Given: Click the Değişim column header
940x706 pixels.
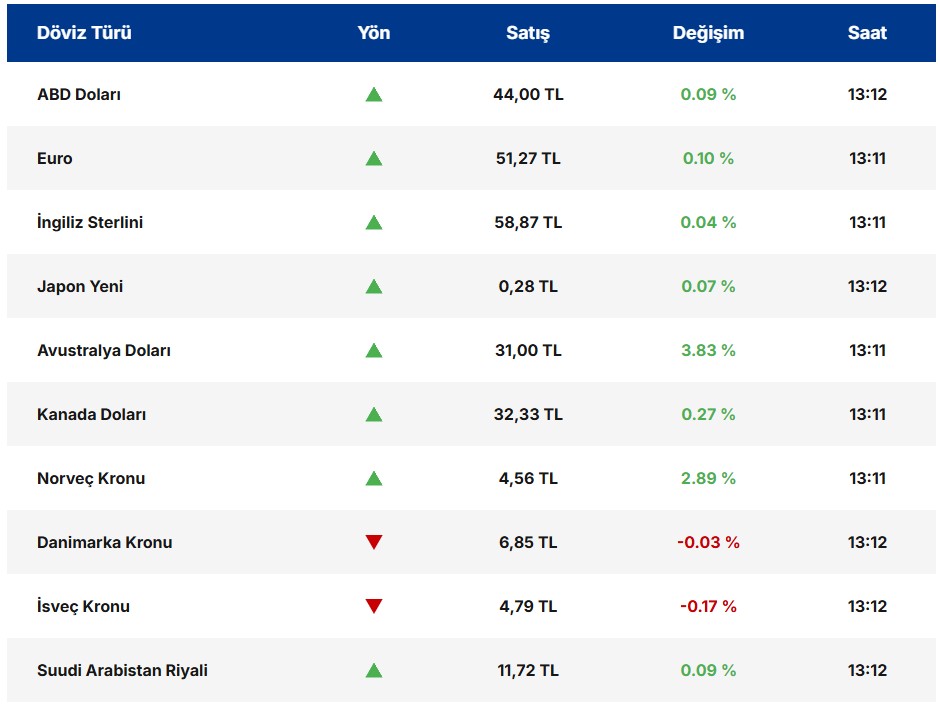Looking at the screenshot, I should (x=708, y=33).
